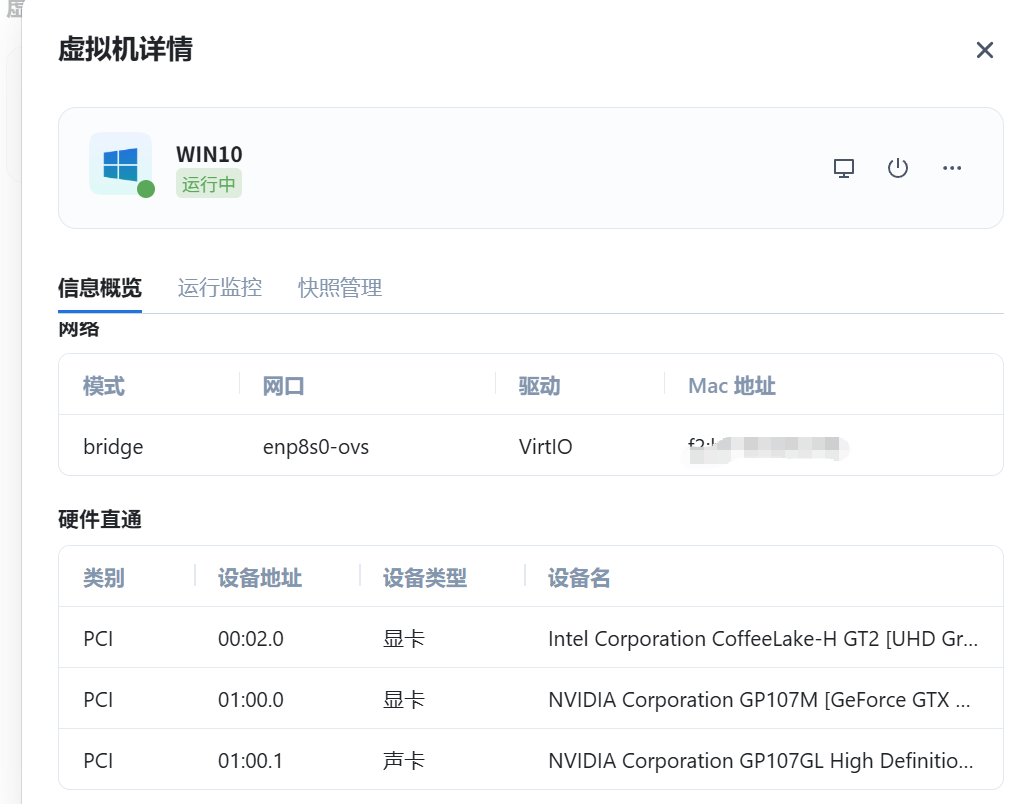
Task: Click the Mac 地址 column header
Action: pyautogui.click(x=731, y=386)
